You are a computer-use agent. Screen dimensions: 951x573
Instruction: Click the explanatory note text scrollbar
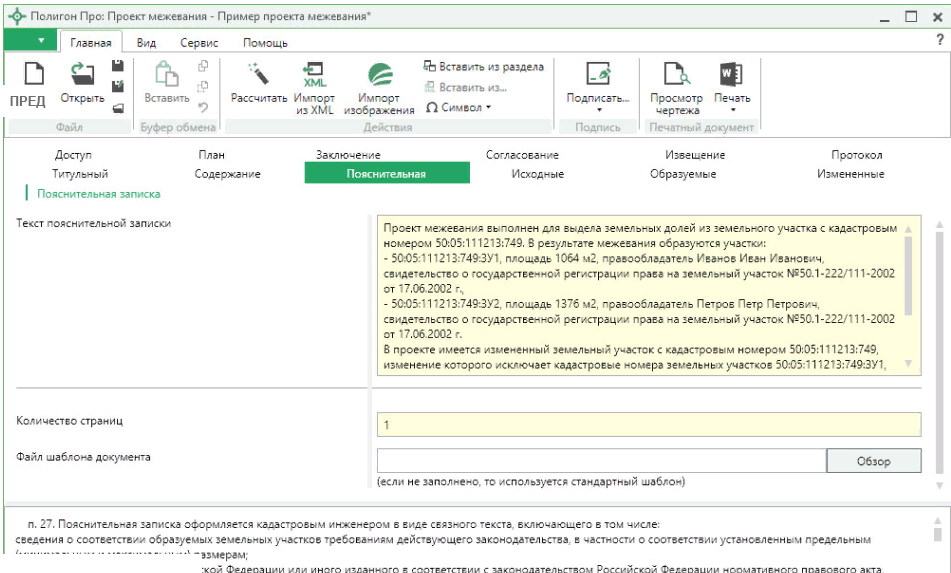[x=908, y=275]
